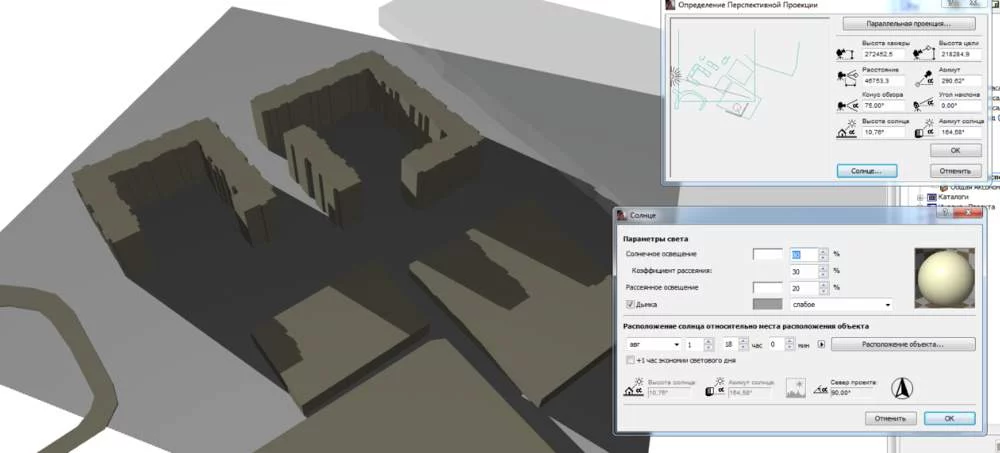Image resolution: width=1000 pixels, height=453 pixels.
Task: Click the Солнце button in perspective dialog
Action: tap(866, 171)
